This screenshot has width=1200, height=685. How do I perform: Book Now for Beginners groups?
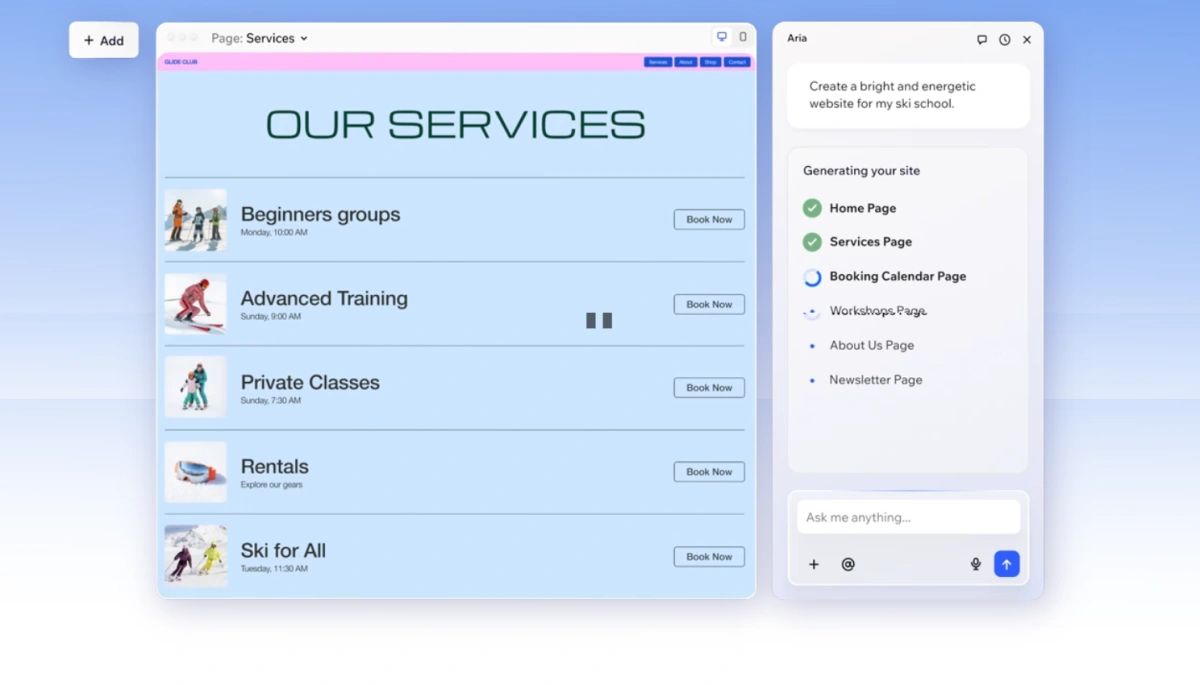(x=709, y=219)
